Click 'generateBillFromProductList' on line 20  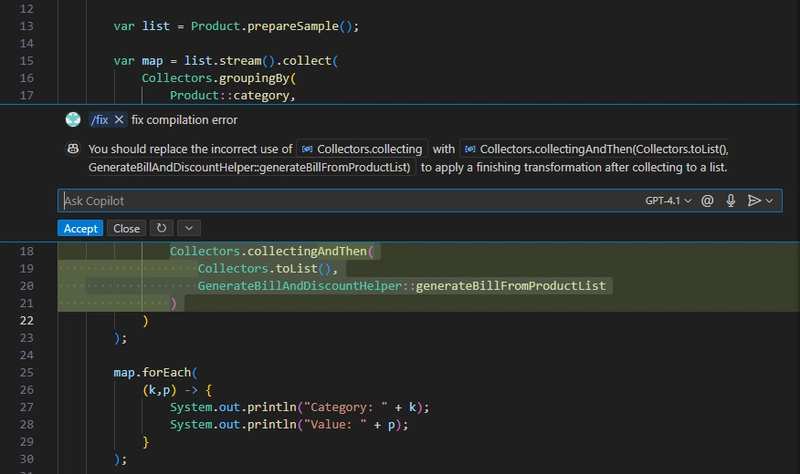511,286
